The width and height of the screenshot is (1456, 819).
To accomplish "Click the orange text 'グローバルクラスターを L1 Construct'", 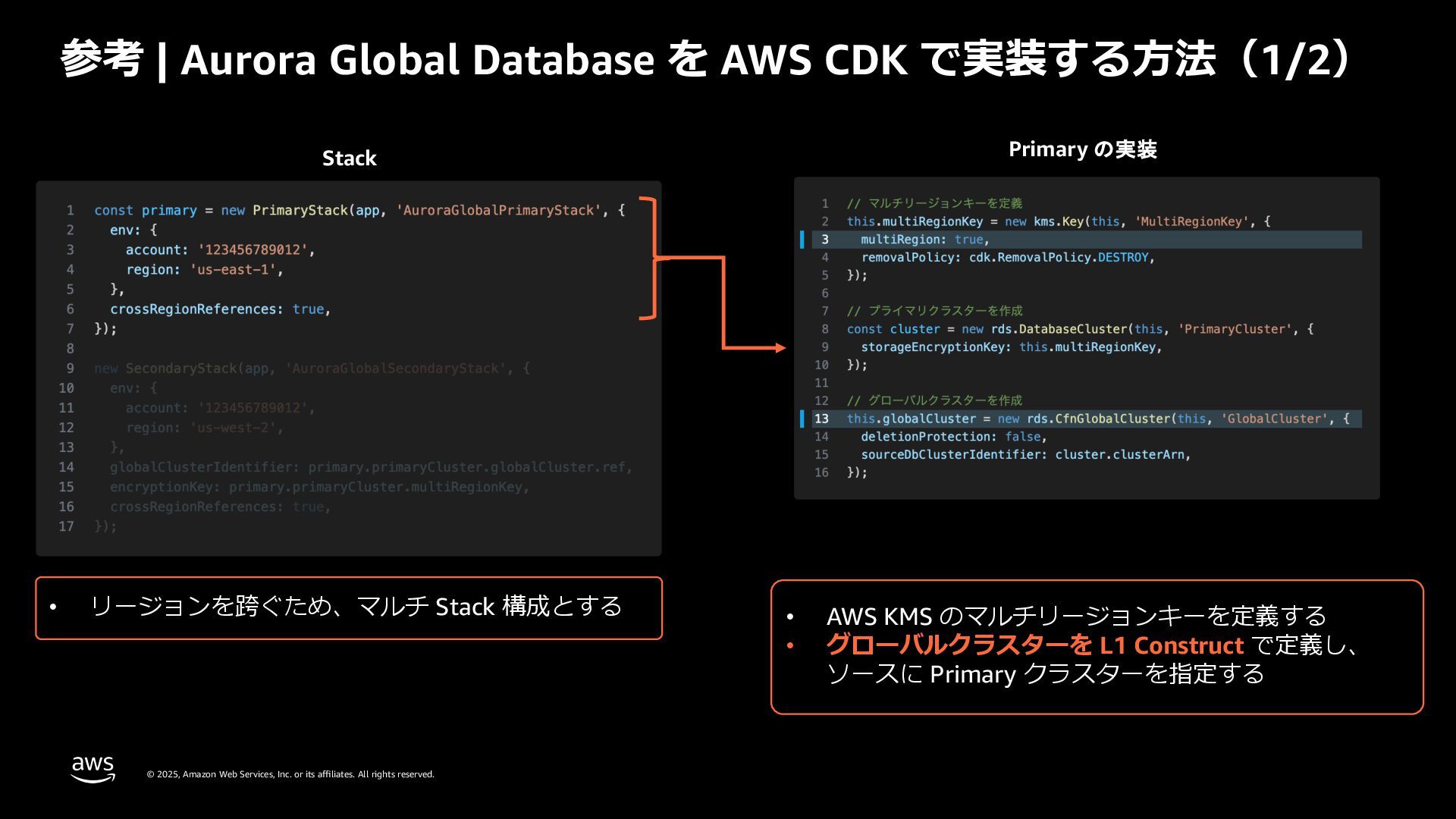I will coord(1034,645).
